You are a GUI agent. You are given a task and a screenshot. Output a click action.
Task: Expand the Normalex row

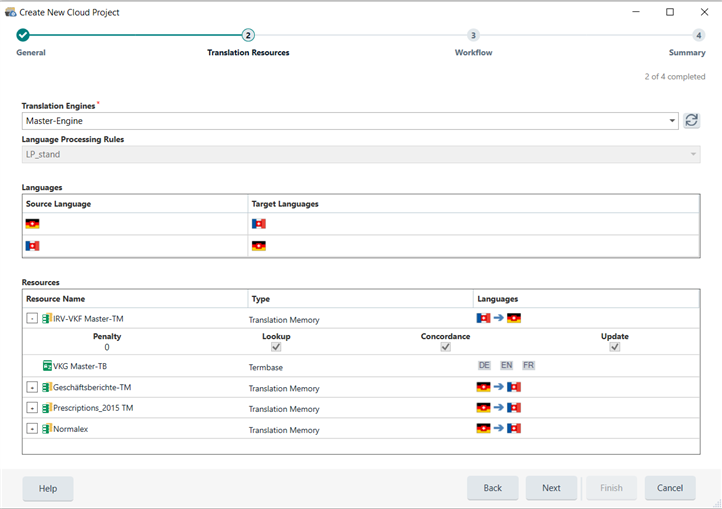[x=32, y=429]
